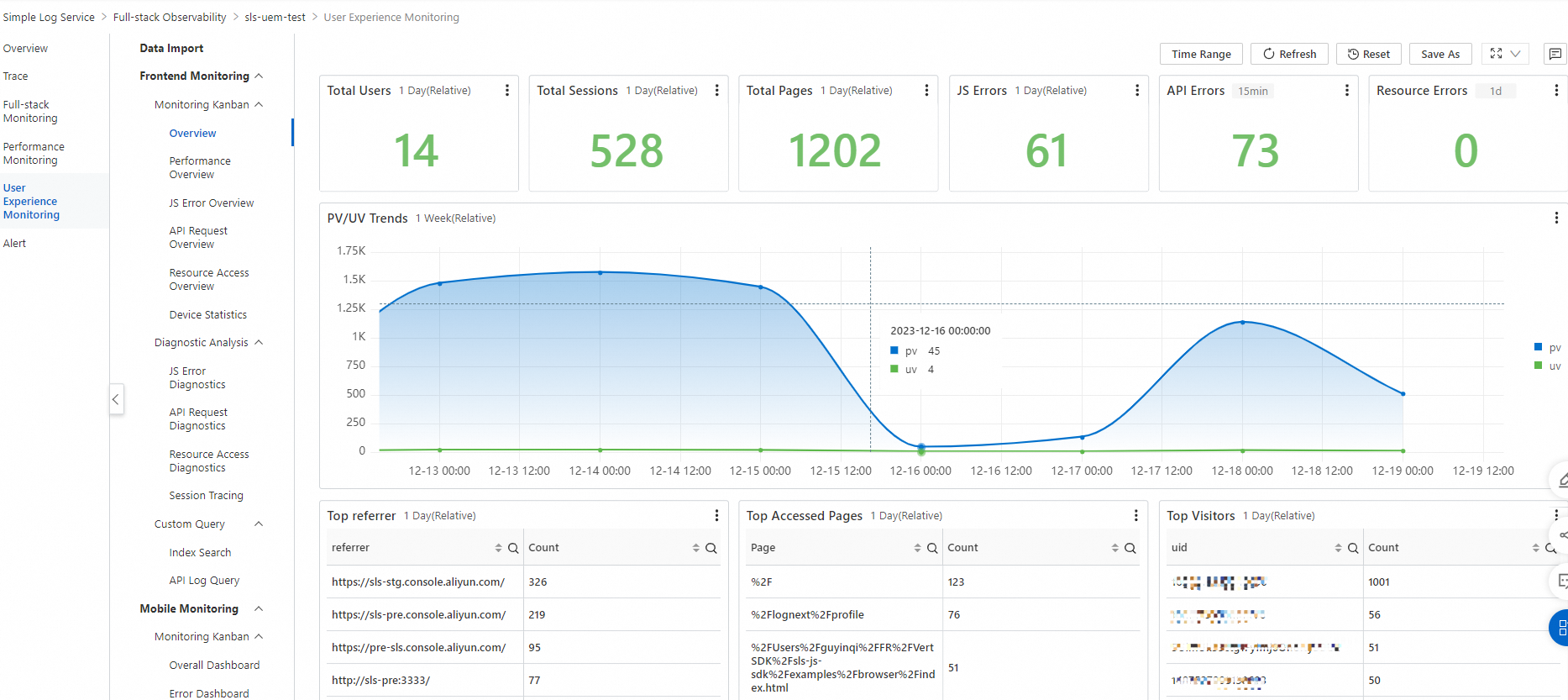Expand fullscreen dropdown arrow
This screenshot has height=700, width=1568.
click(x=1516, y=54)
